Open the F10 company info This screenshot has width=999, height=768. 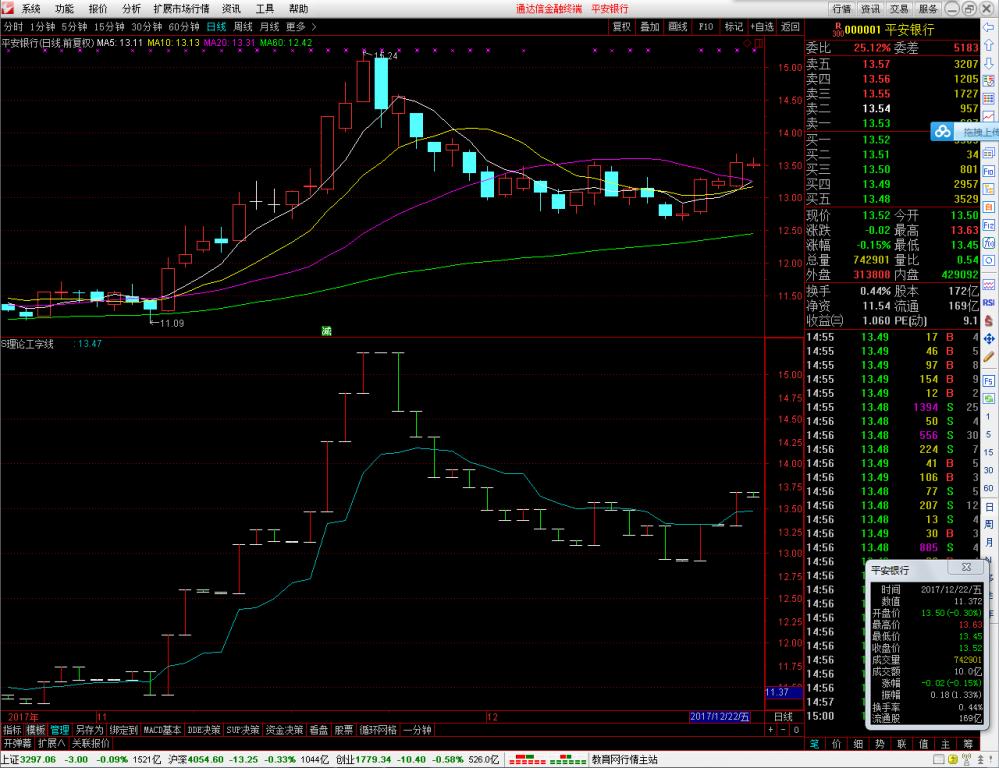(705, 27)
